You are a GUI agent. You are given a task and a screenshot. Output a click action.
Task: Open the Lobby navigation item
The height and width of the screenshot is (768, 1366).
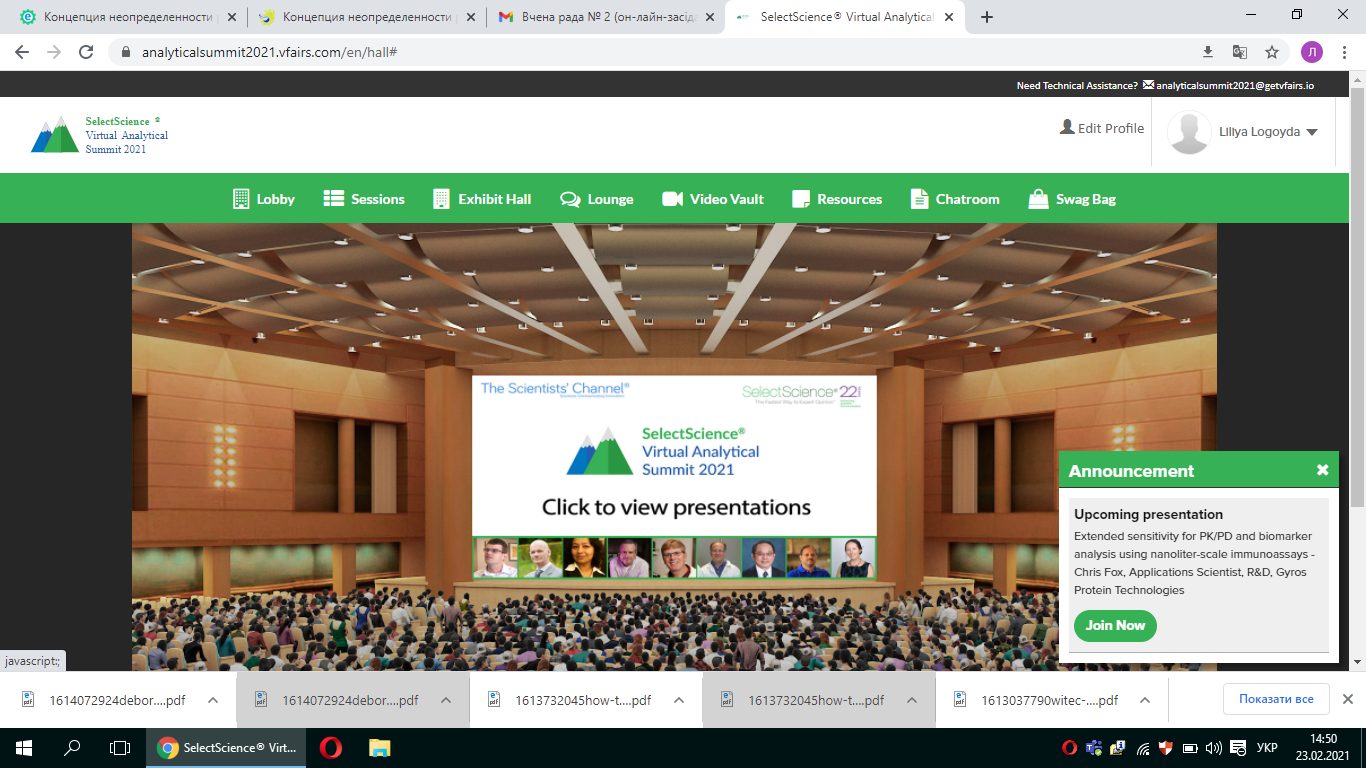[x=264, y=199]
